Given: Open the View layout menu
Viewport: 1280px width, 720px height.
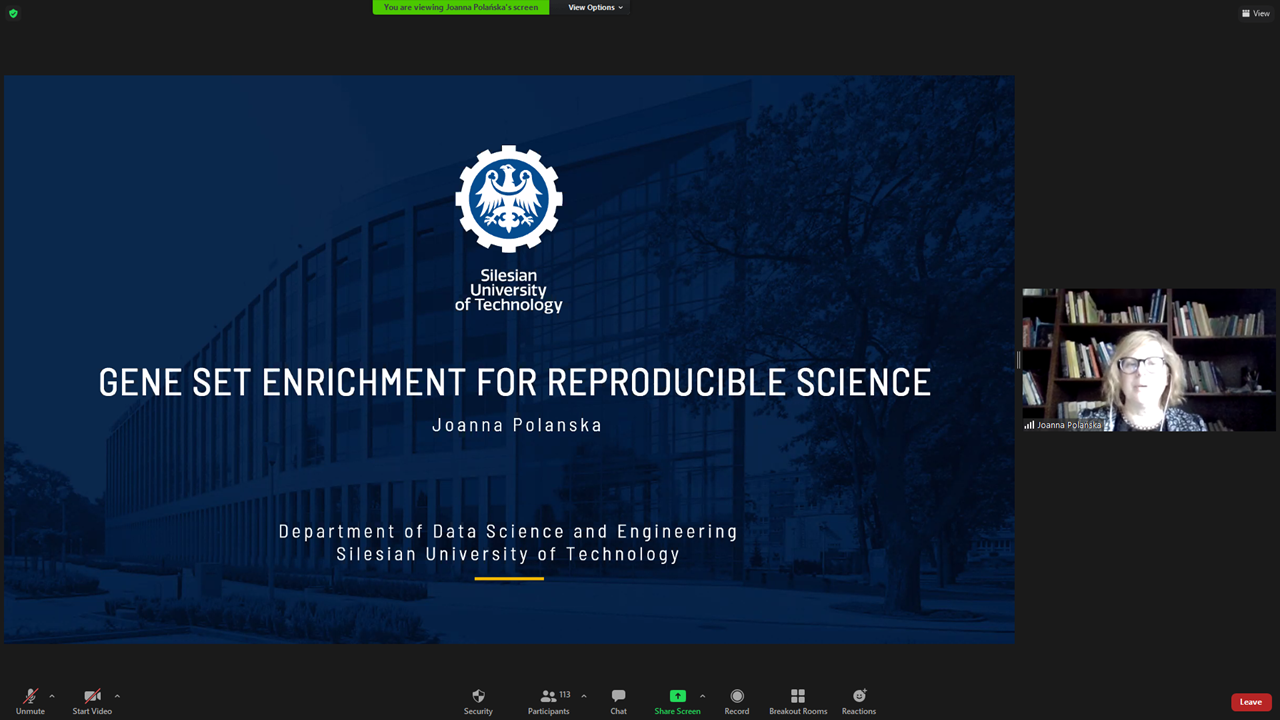Looking at the screenshot, I should click(x=1256, y=13).
